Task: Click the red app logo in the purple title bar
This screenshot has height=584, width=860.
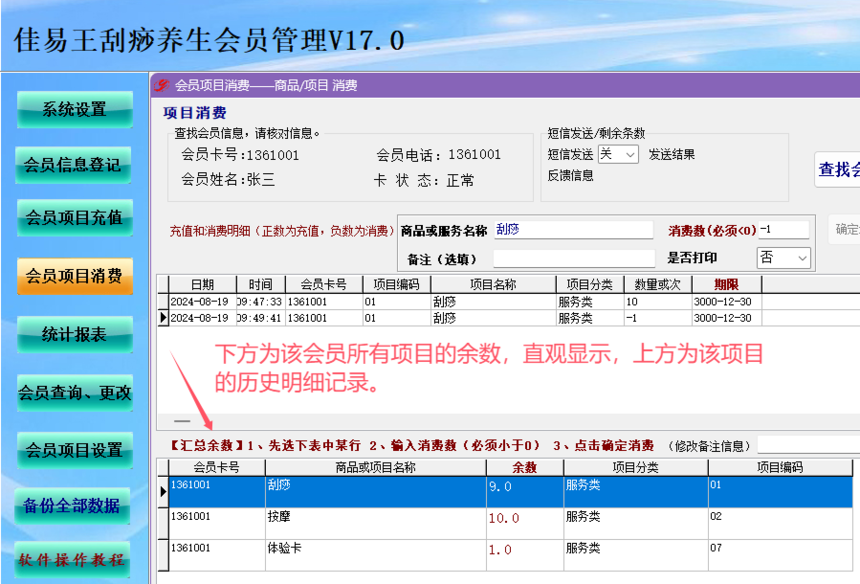Action: pos(161,86)
